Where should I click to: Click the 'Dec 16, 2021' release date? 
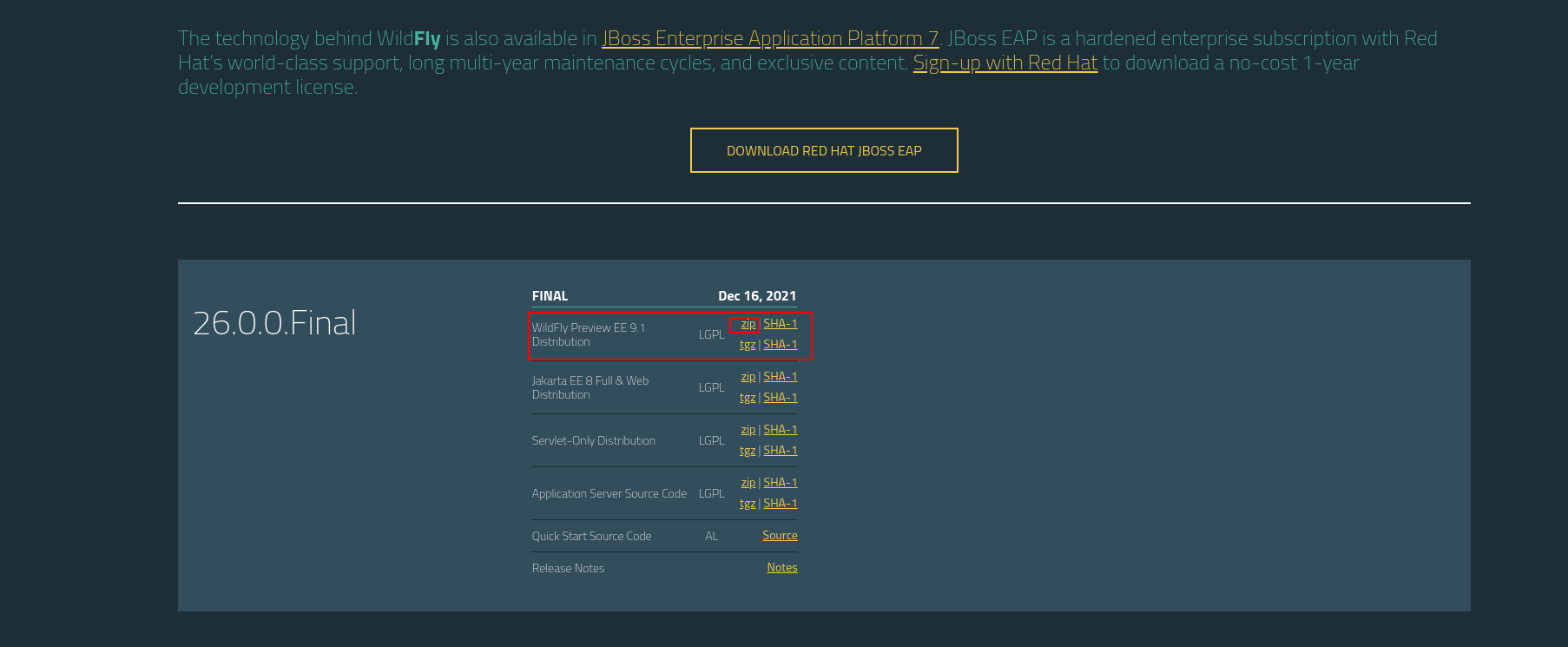tap(757, 296)
